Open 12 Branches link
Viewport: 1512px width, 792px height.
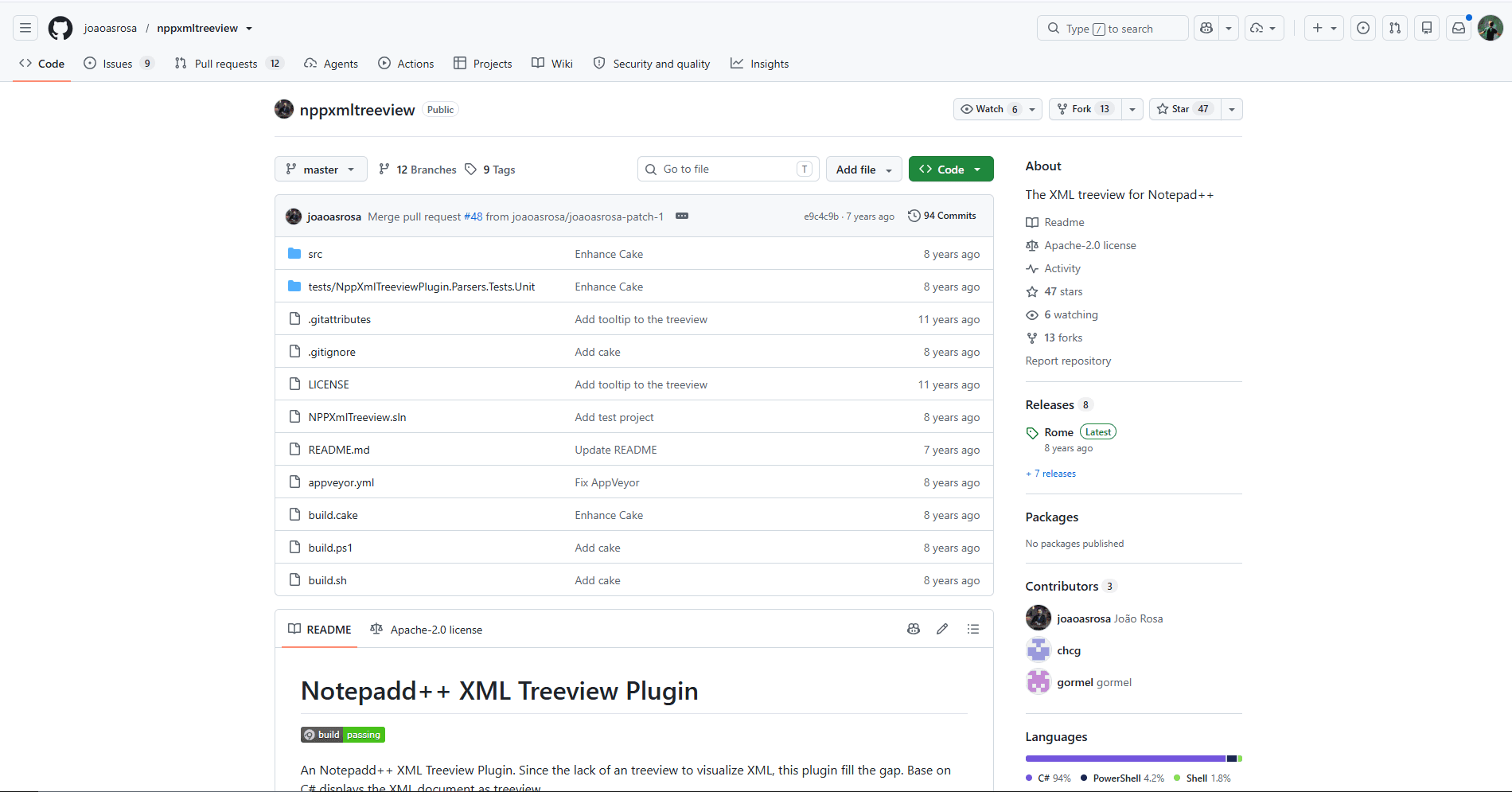point(418,170)
